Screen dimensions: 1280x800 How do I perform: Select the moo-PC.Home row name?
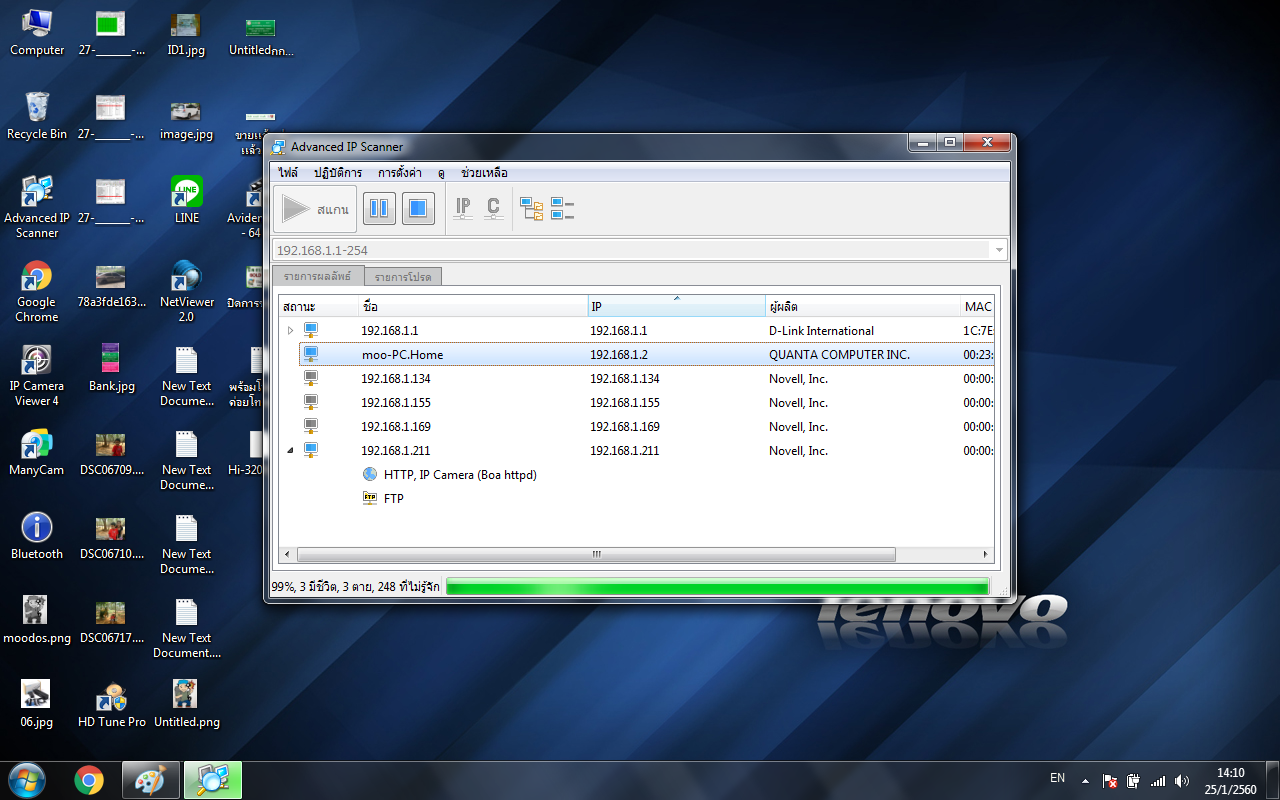click(x=402, y=354)
